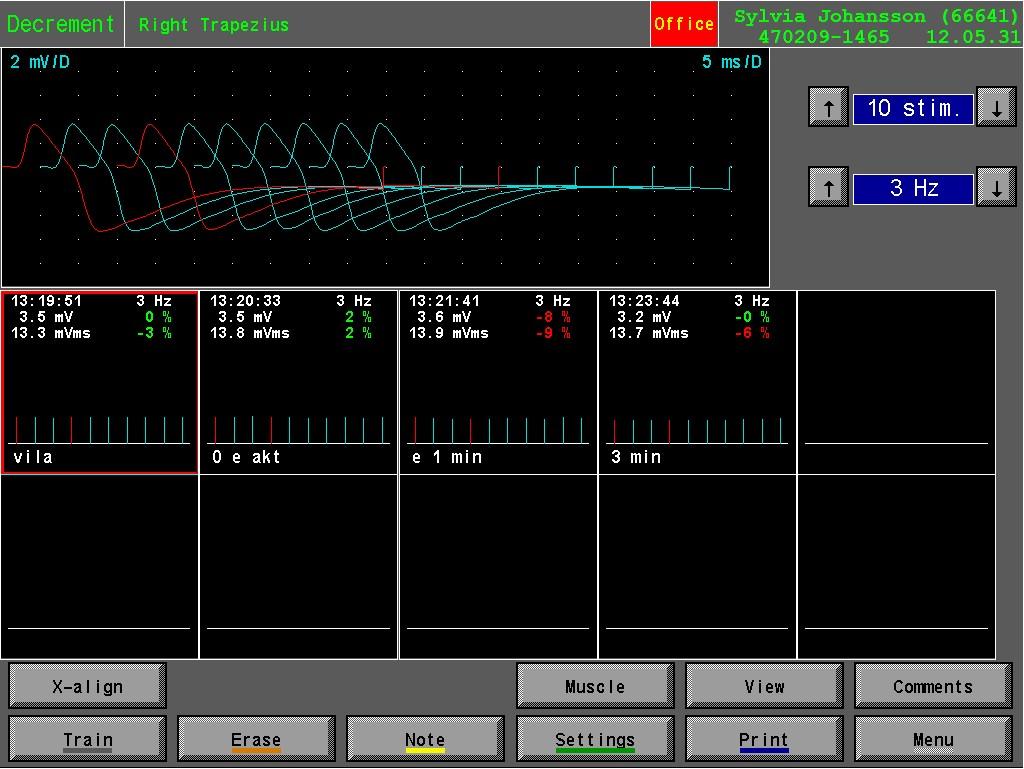Image resolution: width=1024 pixels, height=769 pixels.
Task: Open the Settings button
Action: click(x=595, y=739)
